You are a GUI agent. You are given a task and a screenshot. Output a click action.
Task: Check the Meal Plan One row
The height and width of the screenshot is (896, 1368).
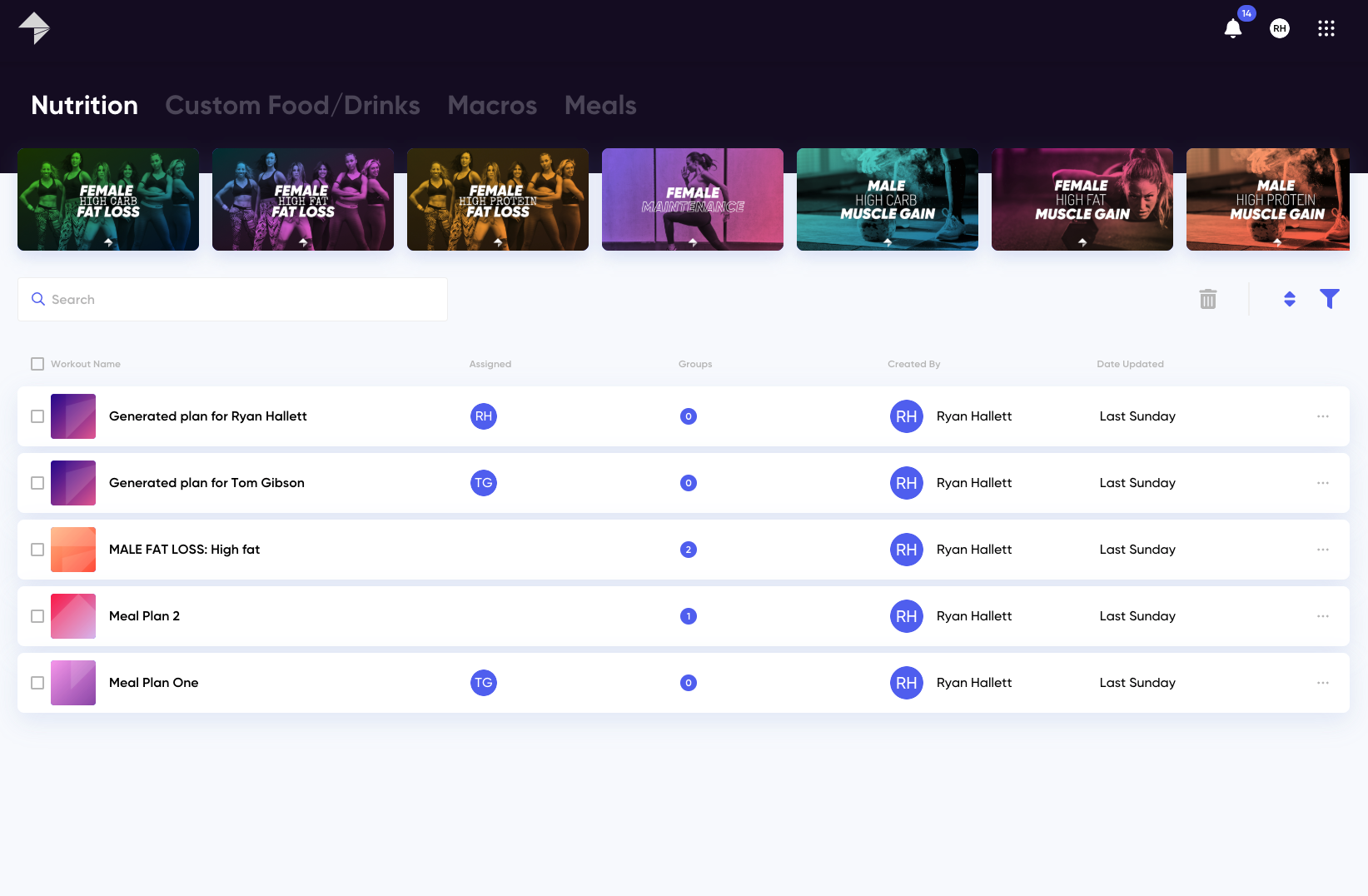click(37, 683)
